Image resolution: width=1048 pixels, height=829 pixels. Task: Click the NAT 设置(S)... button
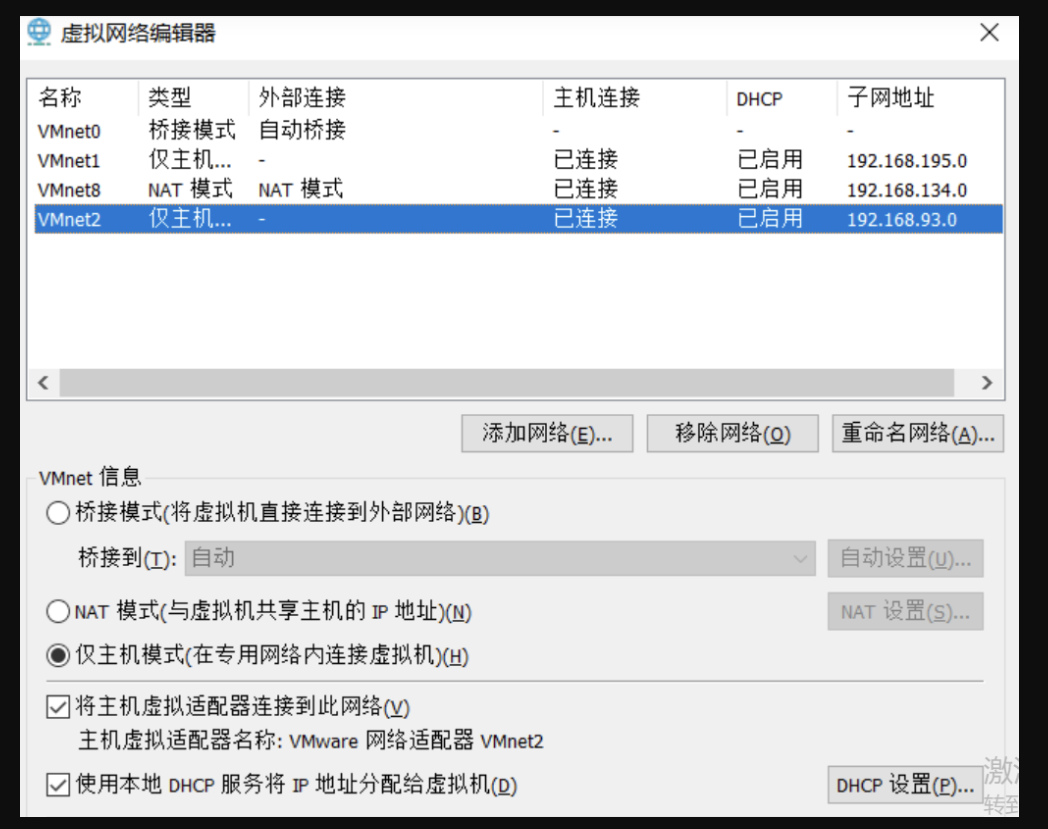906,611
